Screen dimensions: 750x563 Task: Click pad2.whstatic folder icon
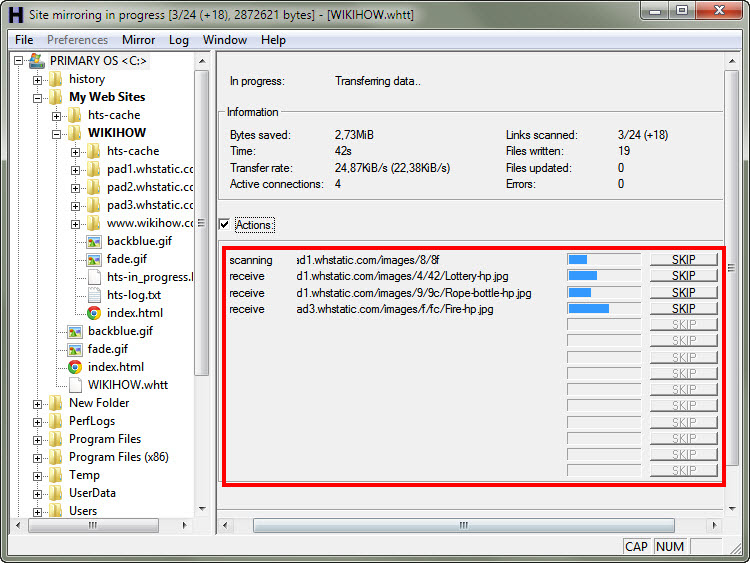coord(94,187)
